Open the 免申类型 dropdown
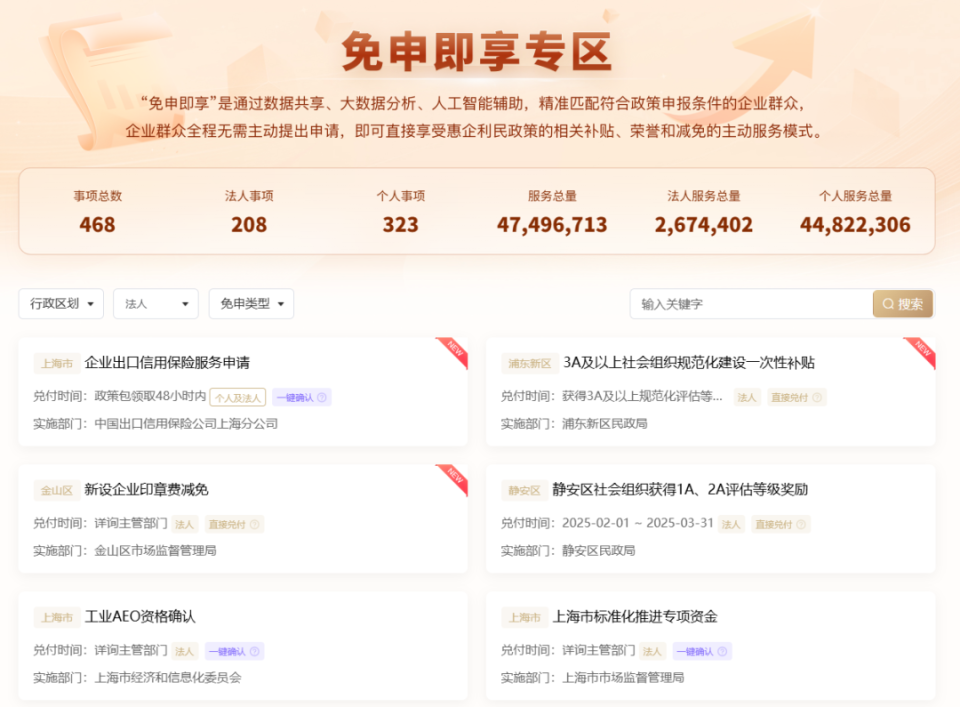 pyautogui.click(x=251, y=304)
